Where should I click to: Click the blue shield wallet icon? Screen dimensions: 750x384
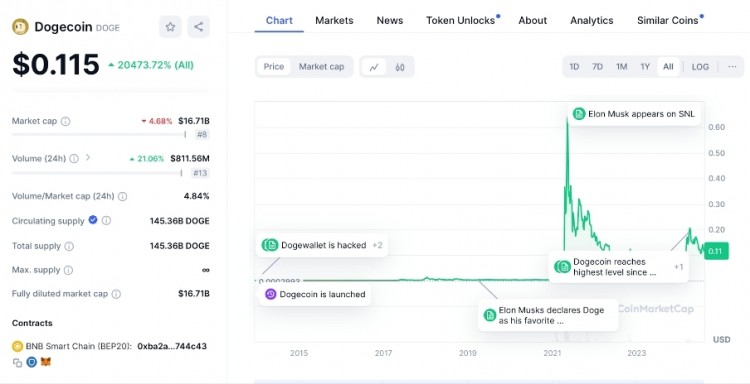click(x=32, y=362)
